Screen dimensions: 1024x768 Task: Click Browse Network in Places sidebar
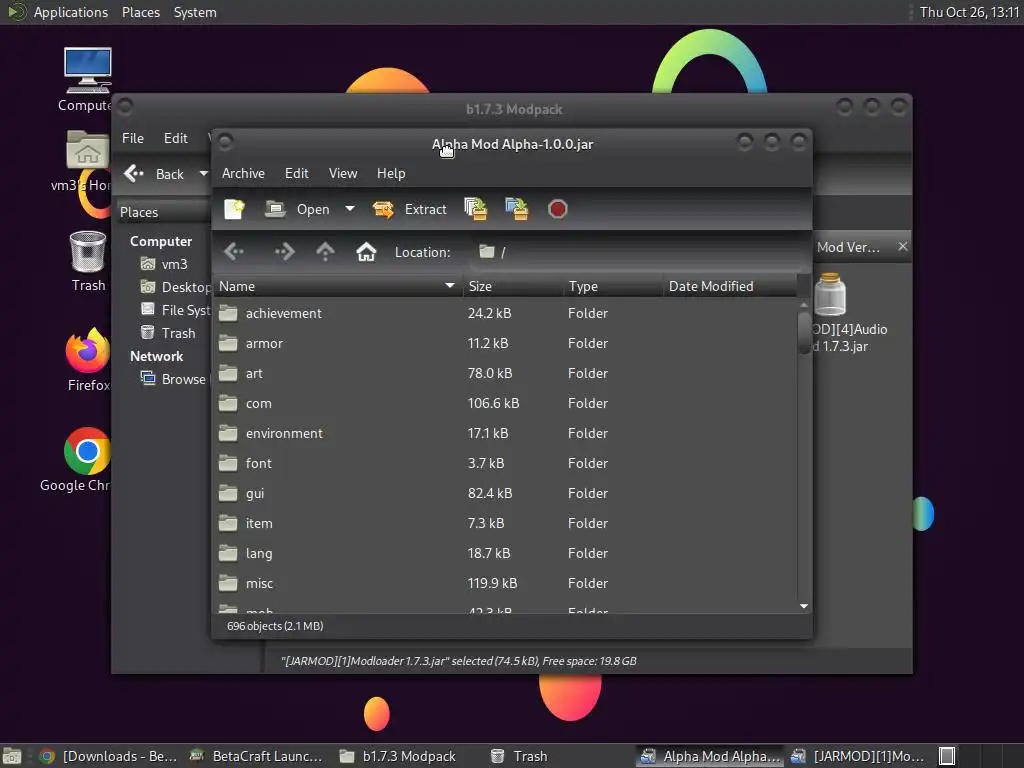click(x=174, y=379)
